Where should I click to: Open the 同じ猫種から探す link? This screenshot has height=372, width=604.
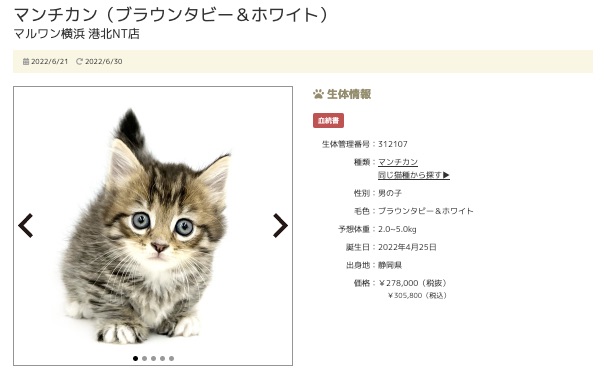[414, 175]
